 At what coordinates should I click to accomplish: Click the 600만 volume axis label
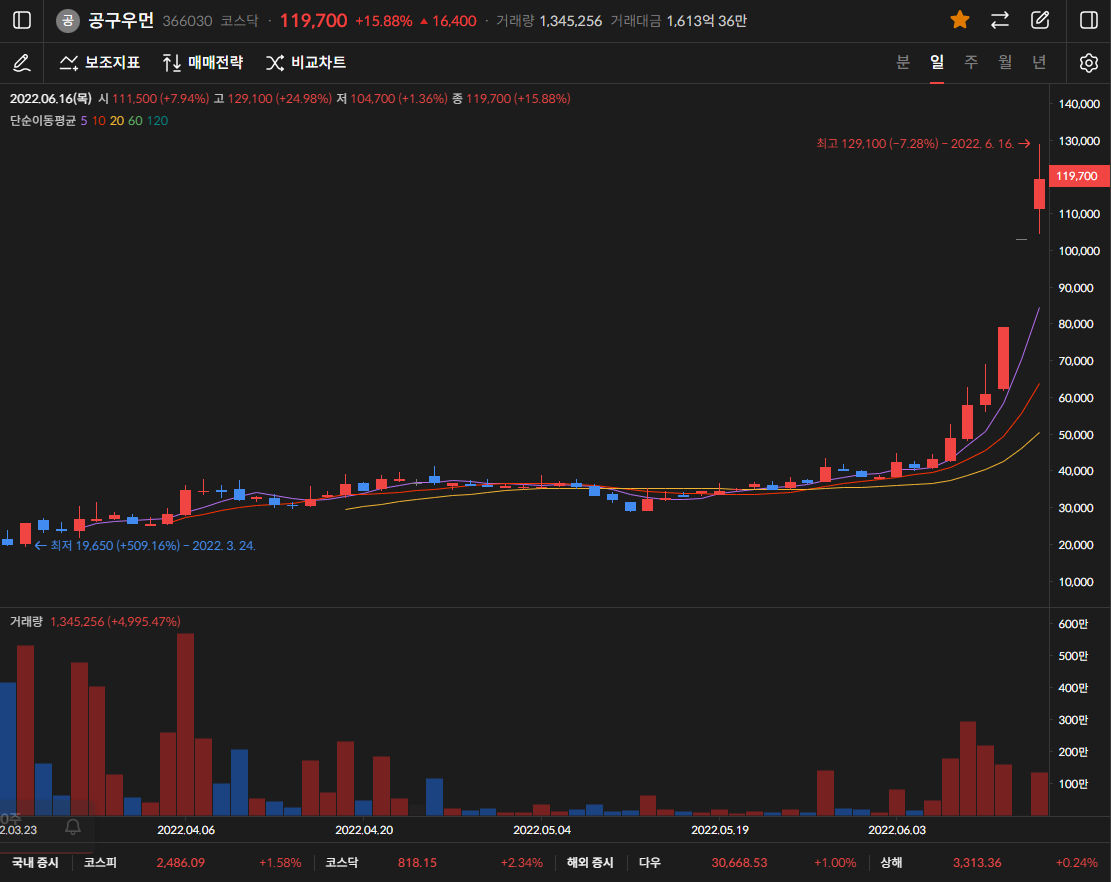point(1073,624)
